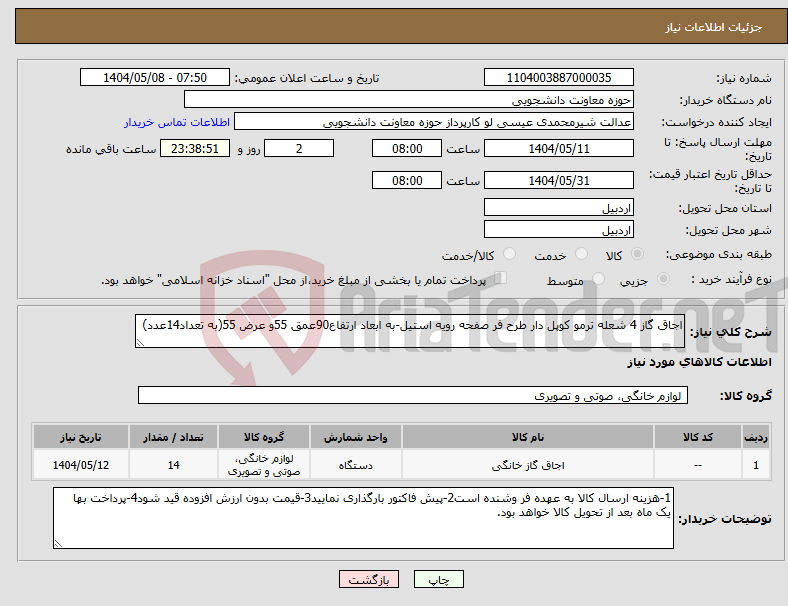Click the section title اطلاعات کالاهای مورد نیاز

pos(699,362)
